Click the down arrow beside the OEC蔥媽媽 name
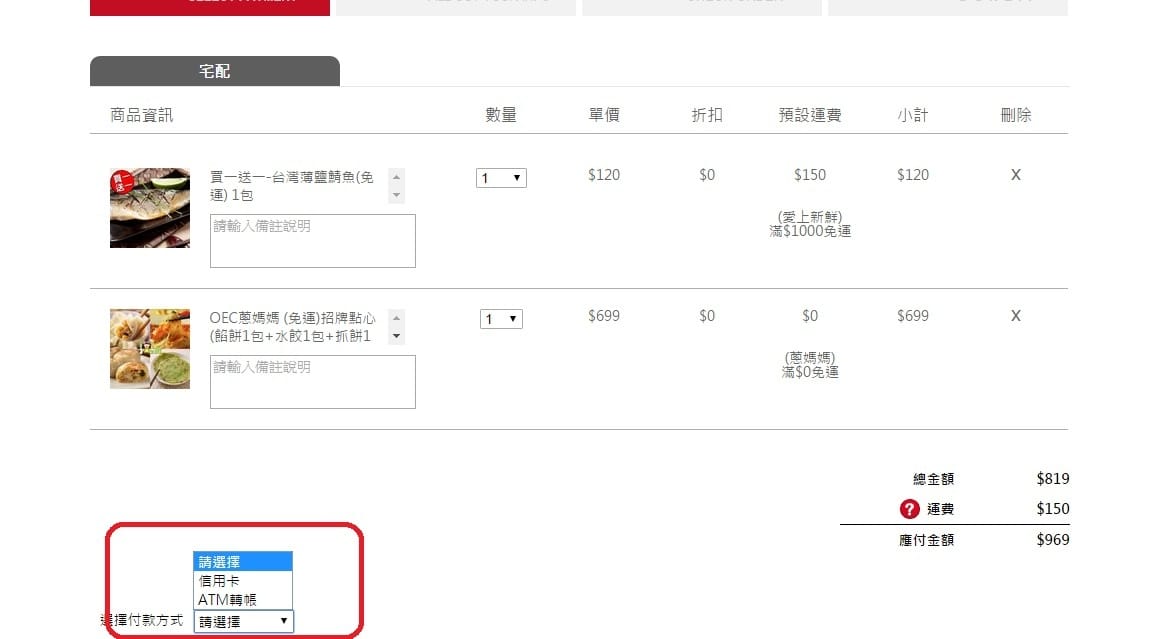 click(x=397, y=337)
